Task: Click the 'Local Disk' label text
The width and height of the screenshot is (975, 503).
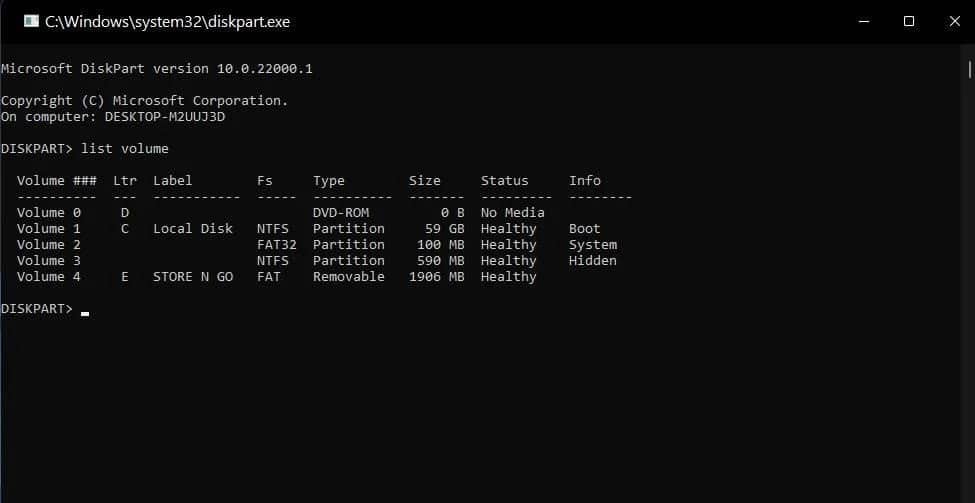Action: [193, 229]
